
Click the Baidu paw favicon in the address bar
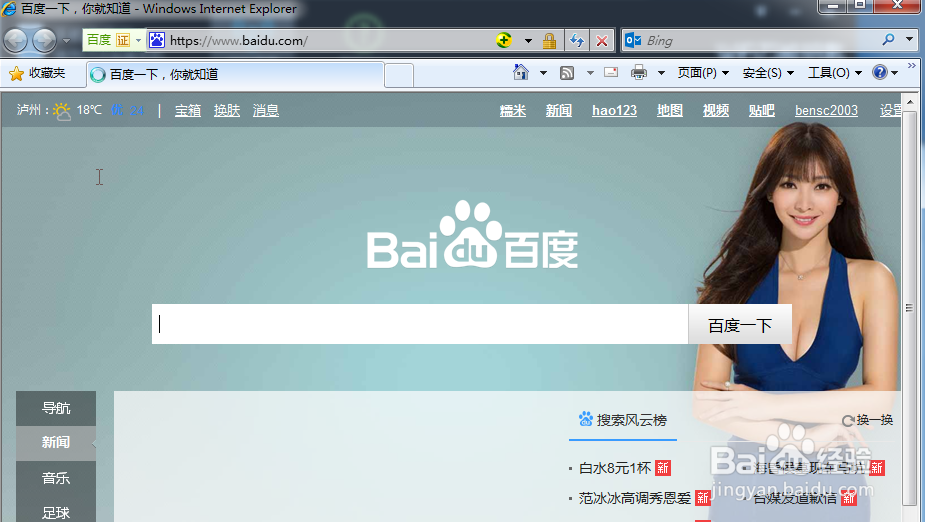157,40
